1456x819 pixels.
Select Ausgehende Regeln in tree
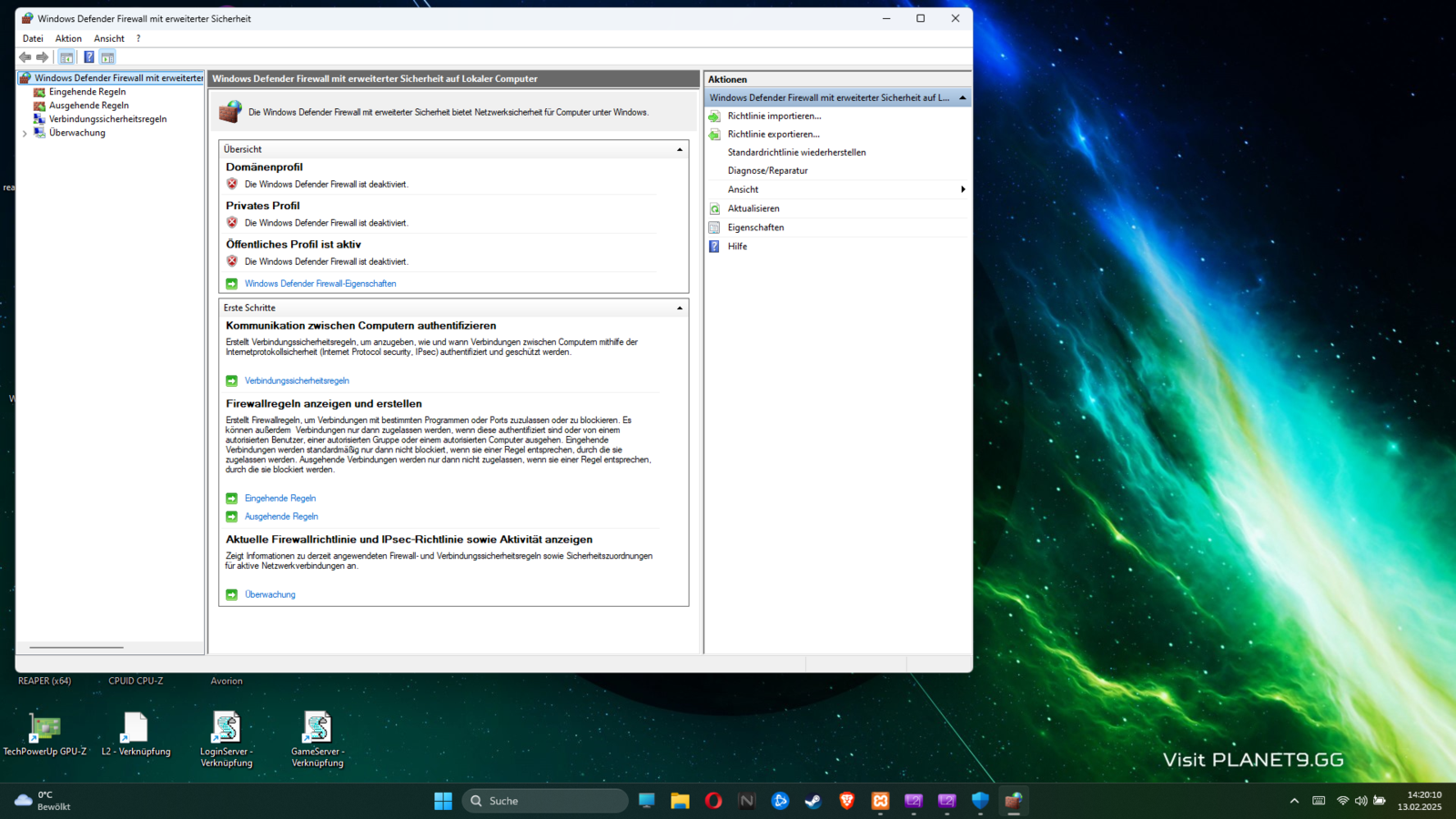point(89,106)
